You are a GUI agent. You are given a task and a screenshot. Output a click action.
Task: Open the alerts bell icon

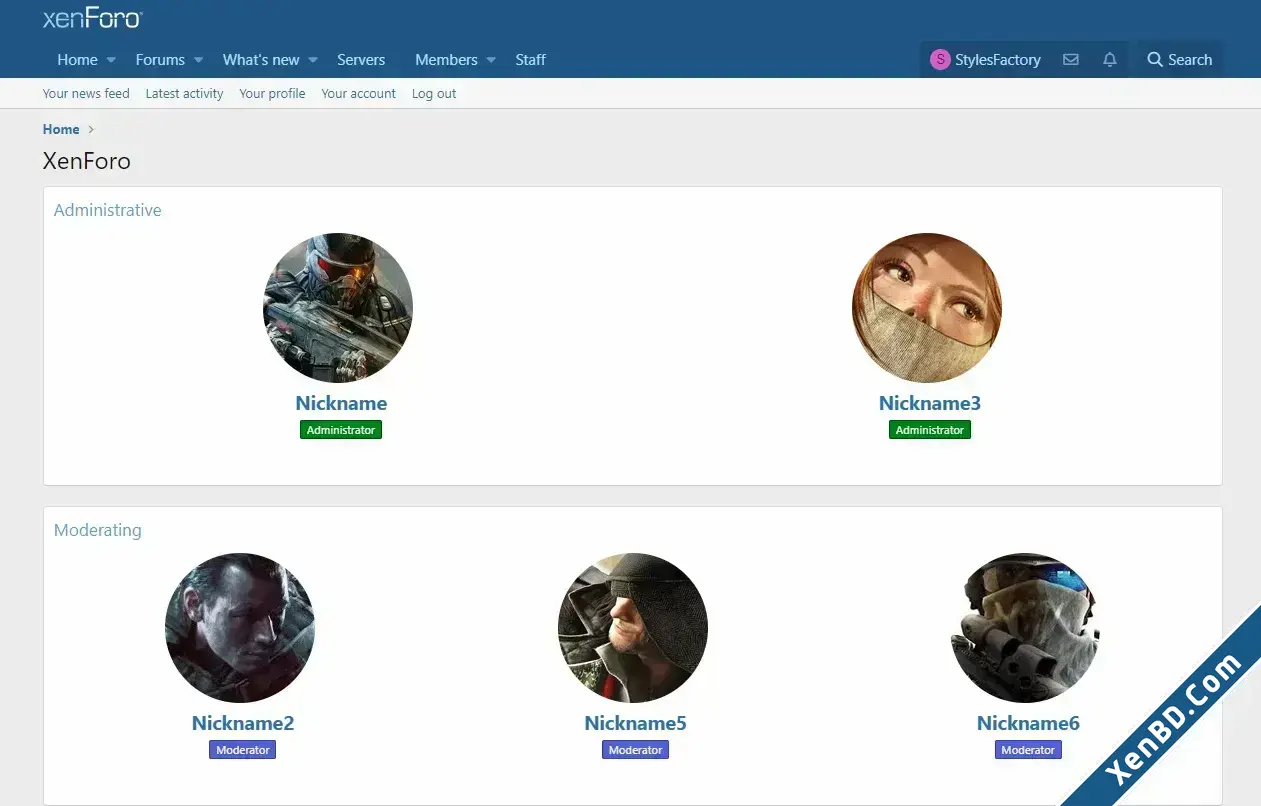[1109, 60]
